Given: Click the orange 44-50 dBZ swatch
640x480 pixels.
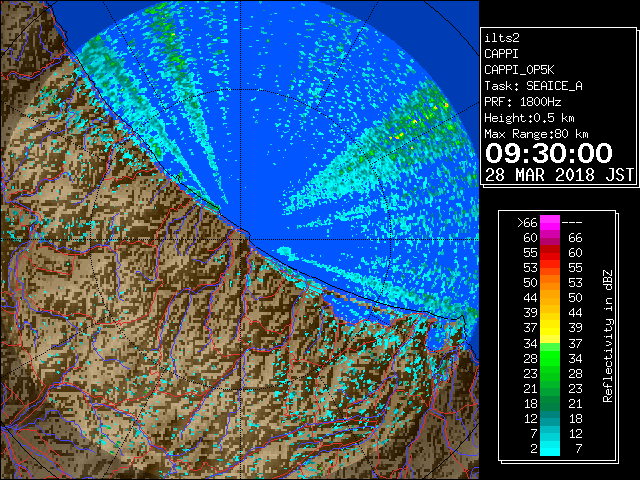Looking at the screenshot, I should coord(550,298).
